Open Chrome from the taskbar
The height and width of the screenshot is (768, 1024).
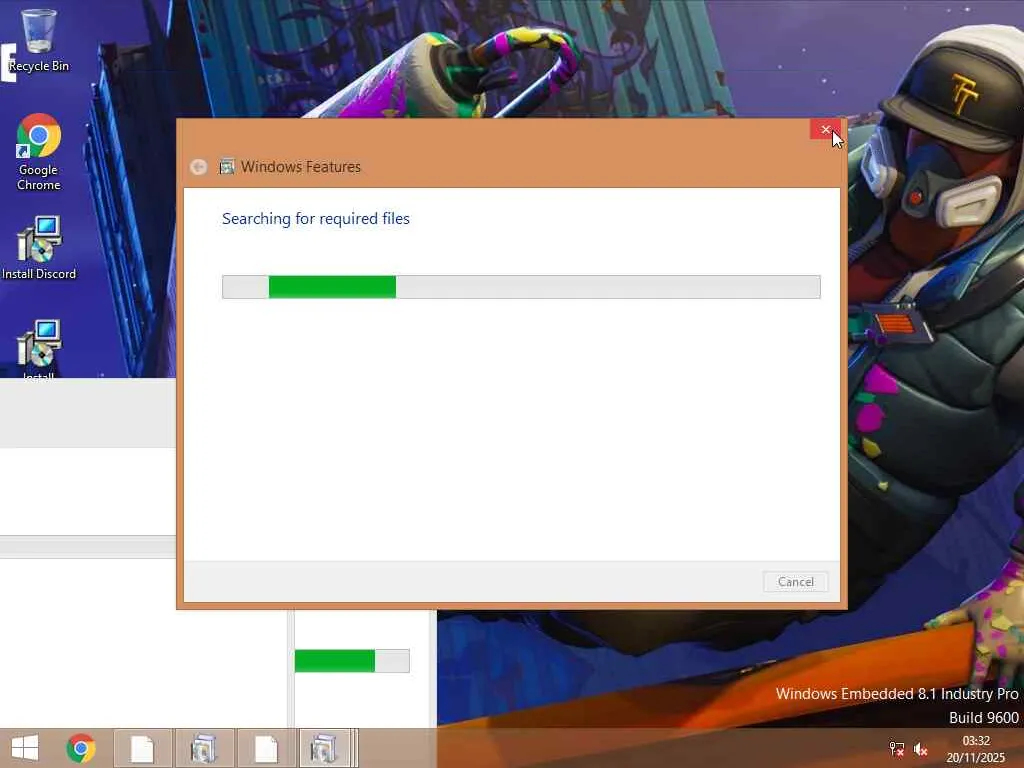tap(81, 748)
